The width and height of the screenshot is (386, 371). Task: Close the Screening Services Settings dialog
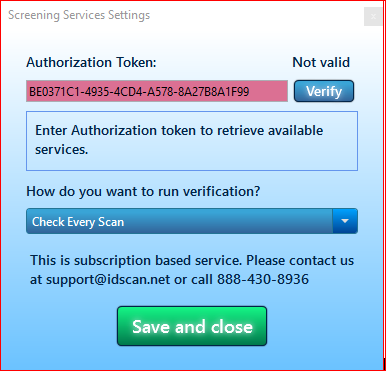tap(373, 16)
